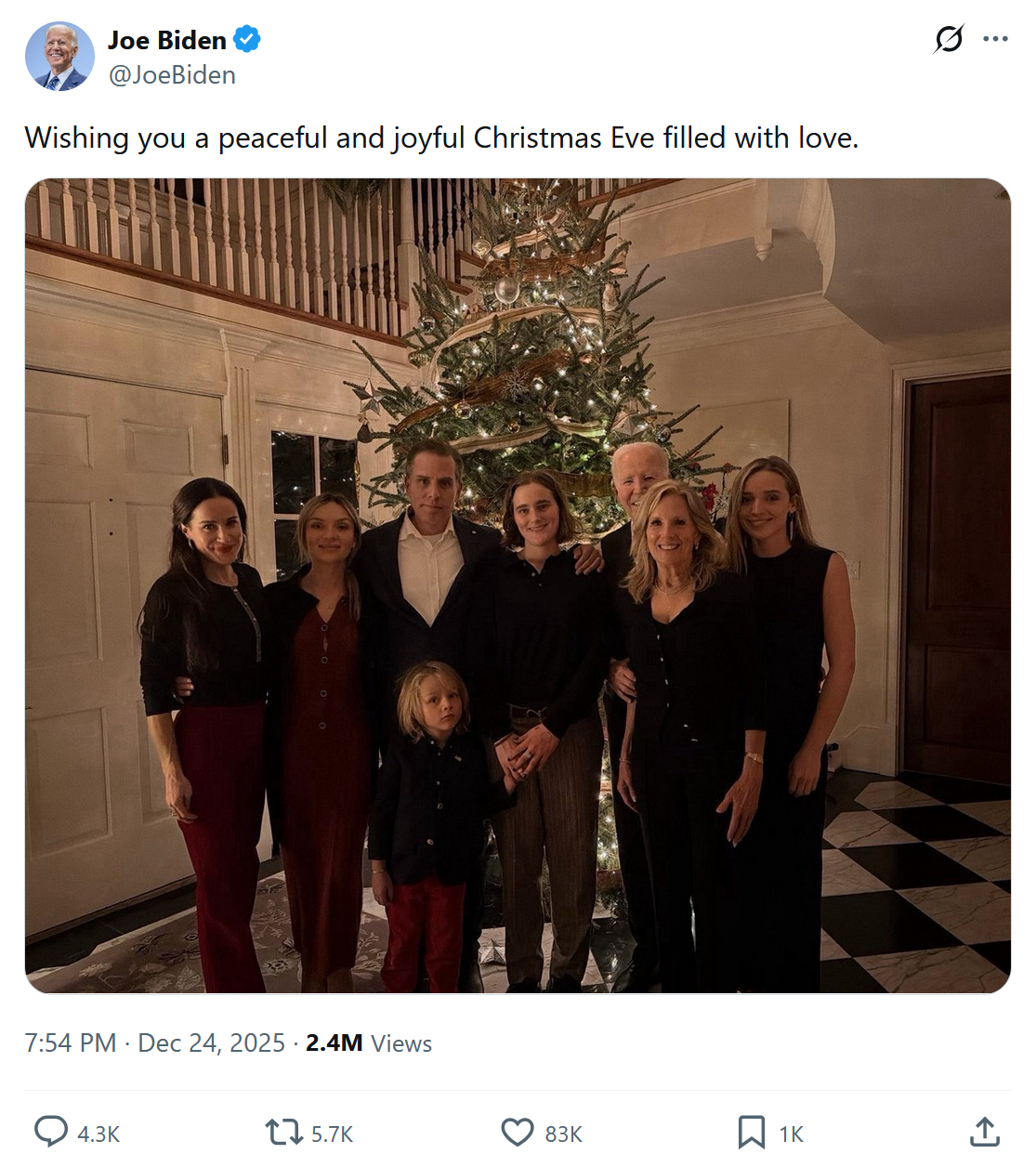Click the 4.3K replies count
The width and height of the screenshot is (1036, 1167).
98,1134
